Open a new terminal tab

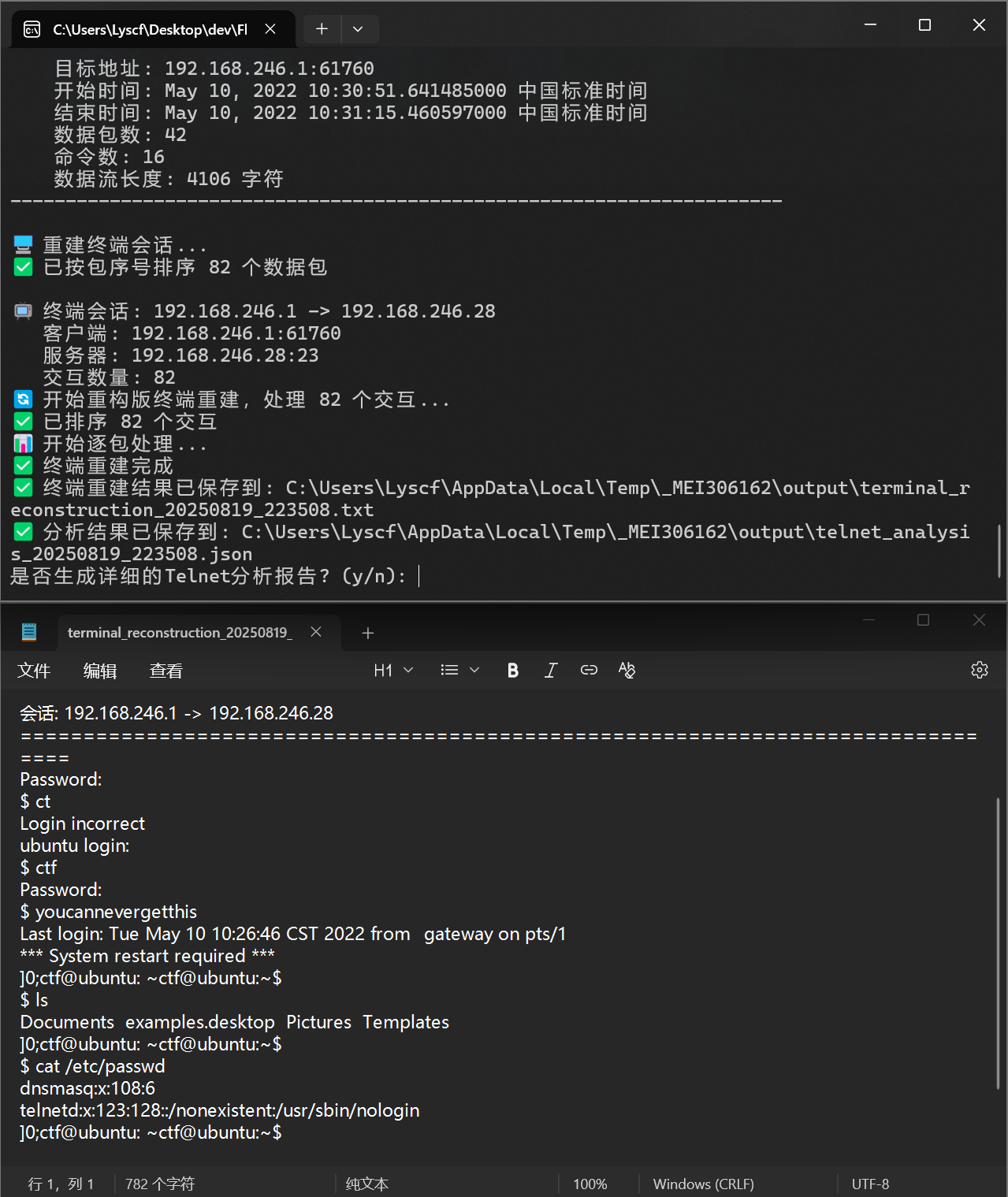[x=322, y=29]
